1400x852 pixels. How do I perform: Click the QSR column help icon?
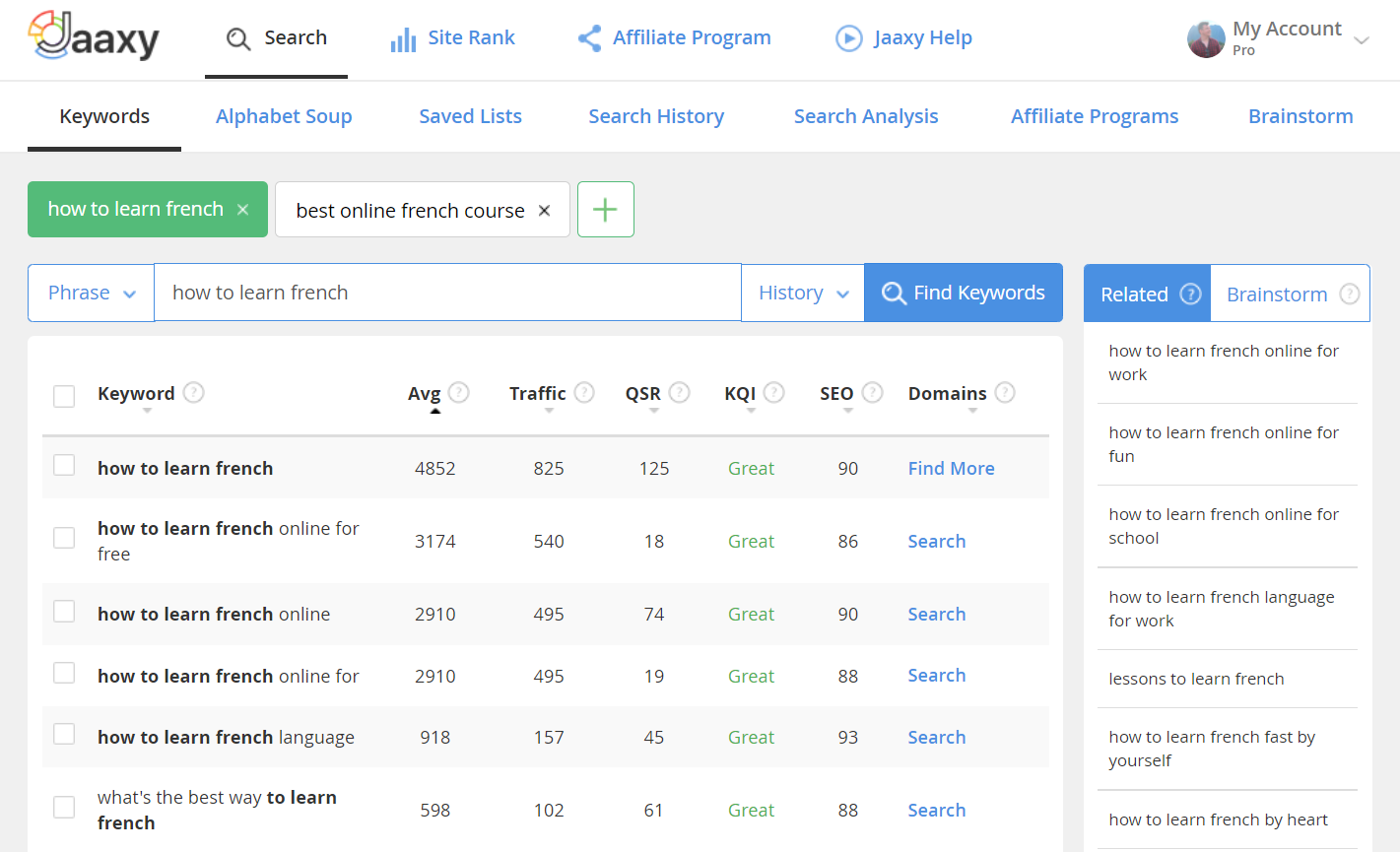[x=680, y=392]
